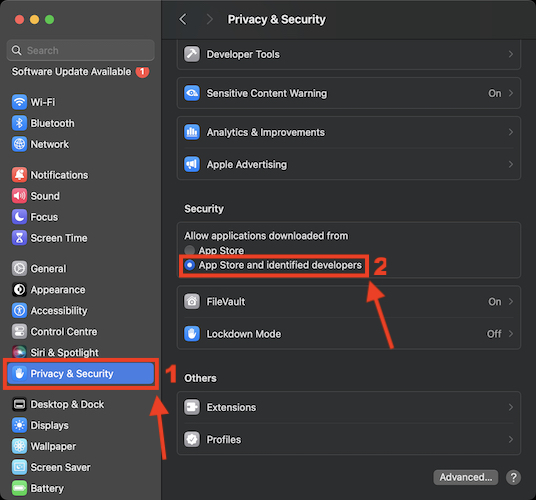Click the Privacy & Security hand icon
Image resolution: width=536 pixels, height=500 pixels.
19,374
